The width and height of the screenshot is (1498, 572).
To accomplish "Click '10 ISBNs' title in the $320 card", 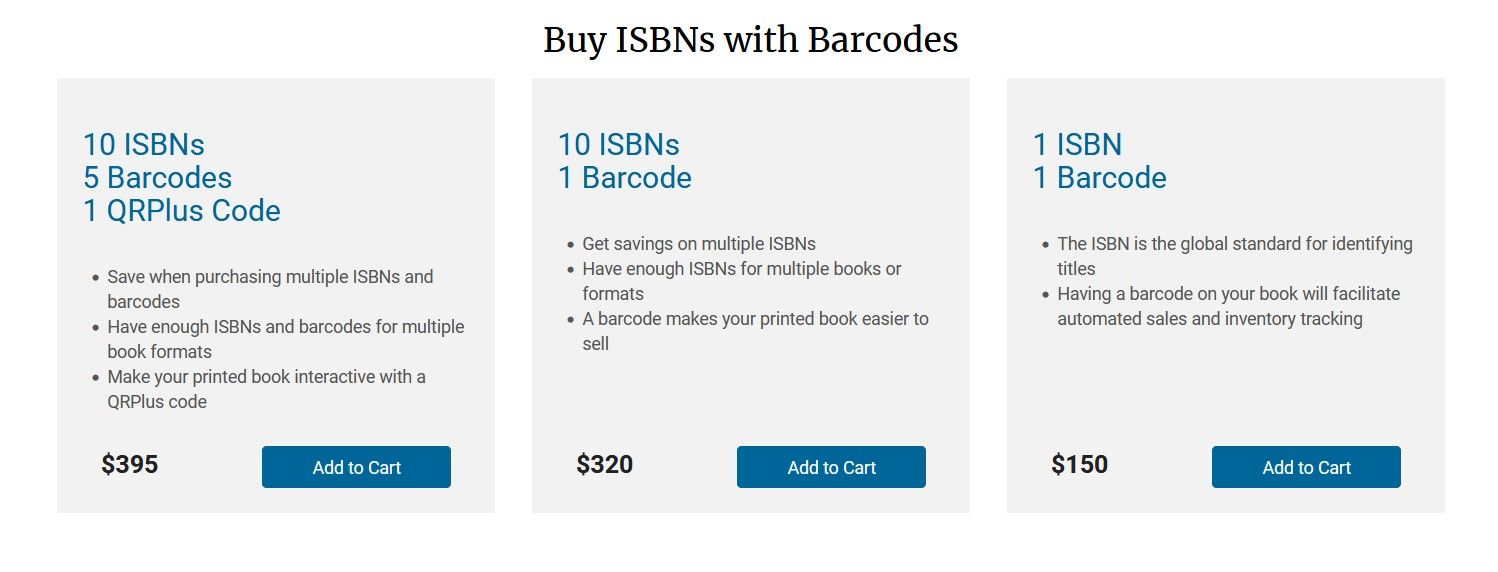I will 619,145.
